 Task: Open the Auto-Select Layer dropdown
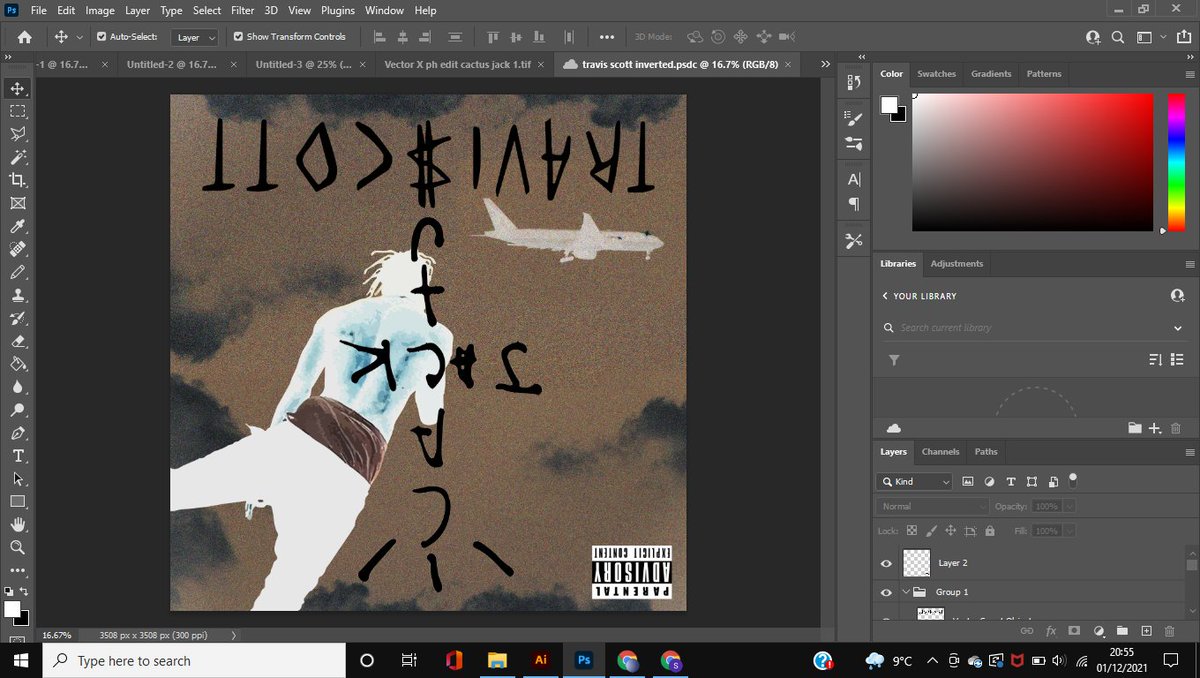(195, 37)
